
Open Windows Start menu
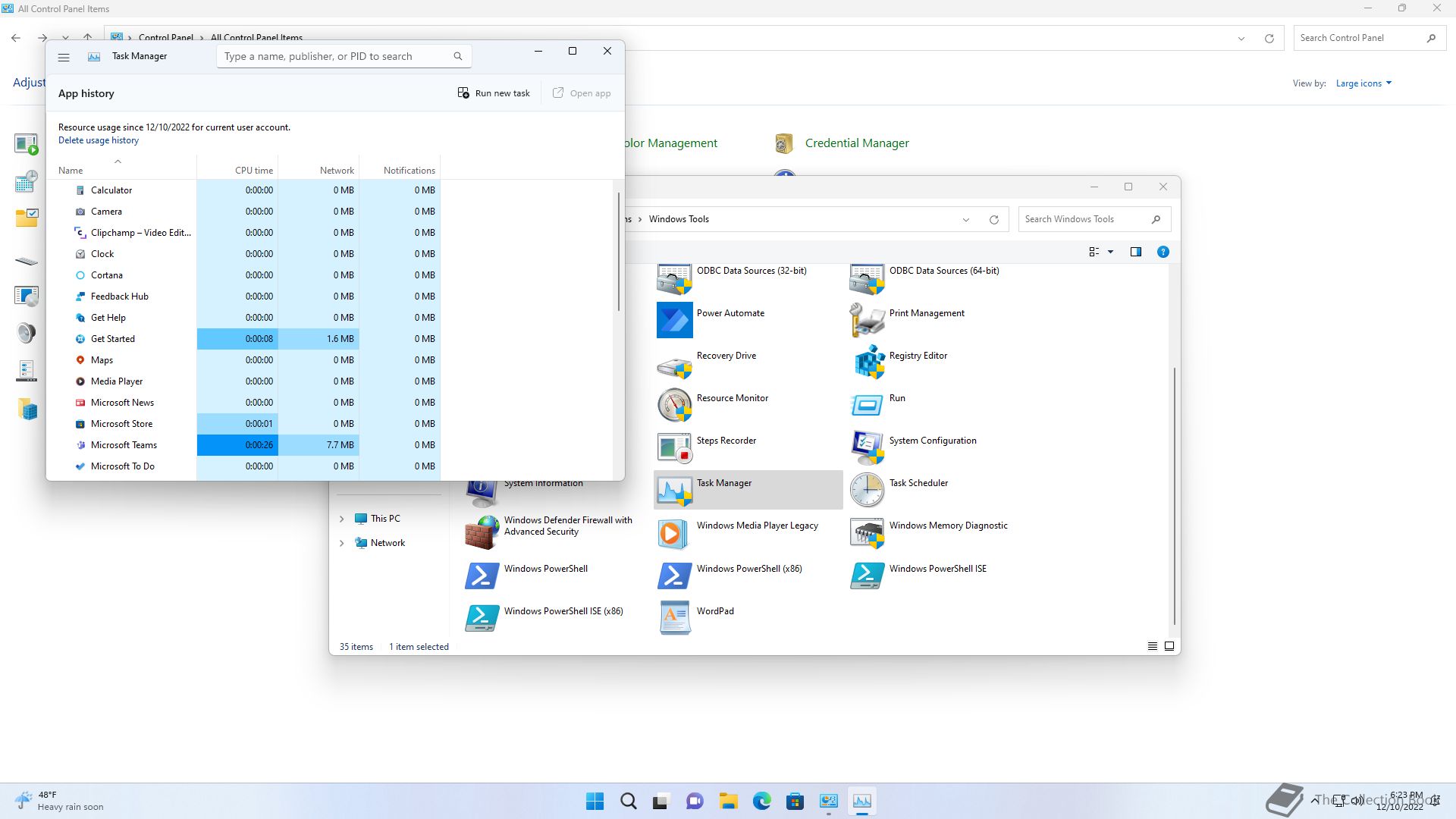[595, 801]
